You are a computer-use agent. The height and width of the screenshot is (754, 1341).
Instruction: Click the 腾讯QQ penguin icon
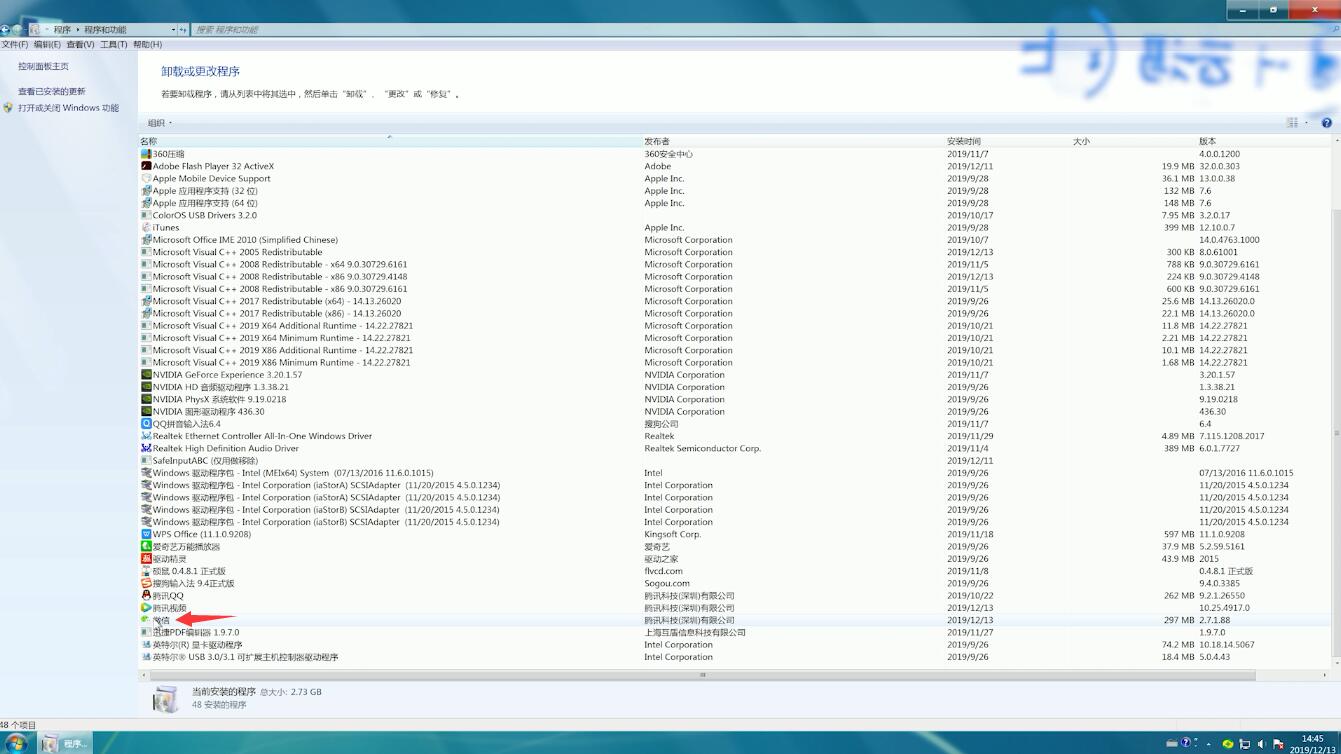(x=146, y=596)
